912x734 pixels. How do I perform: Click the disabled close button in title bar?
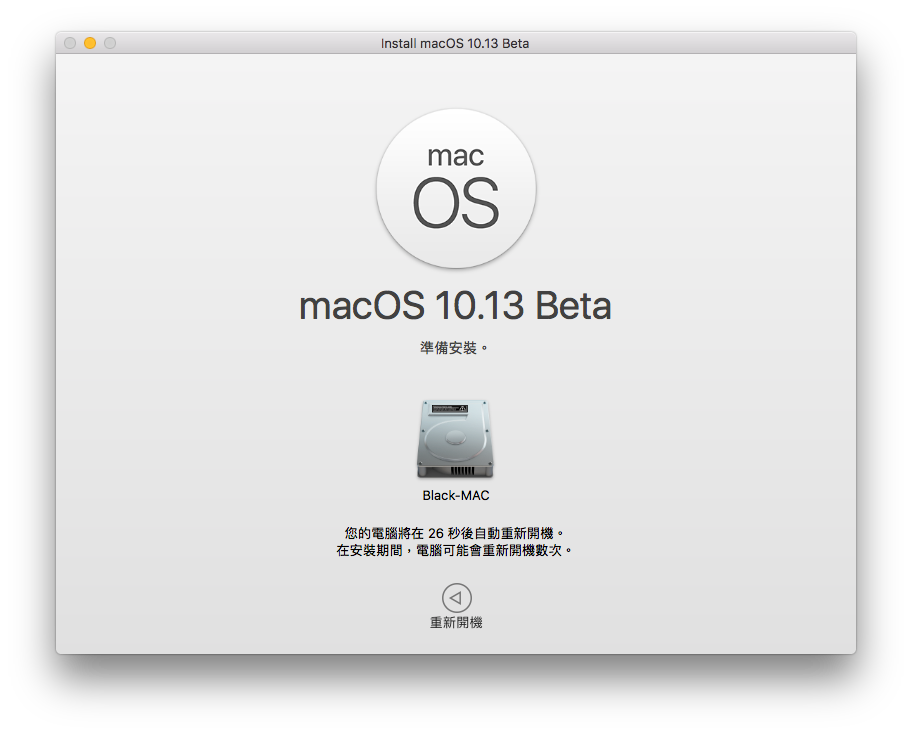(x=70, y=43)
